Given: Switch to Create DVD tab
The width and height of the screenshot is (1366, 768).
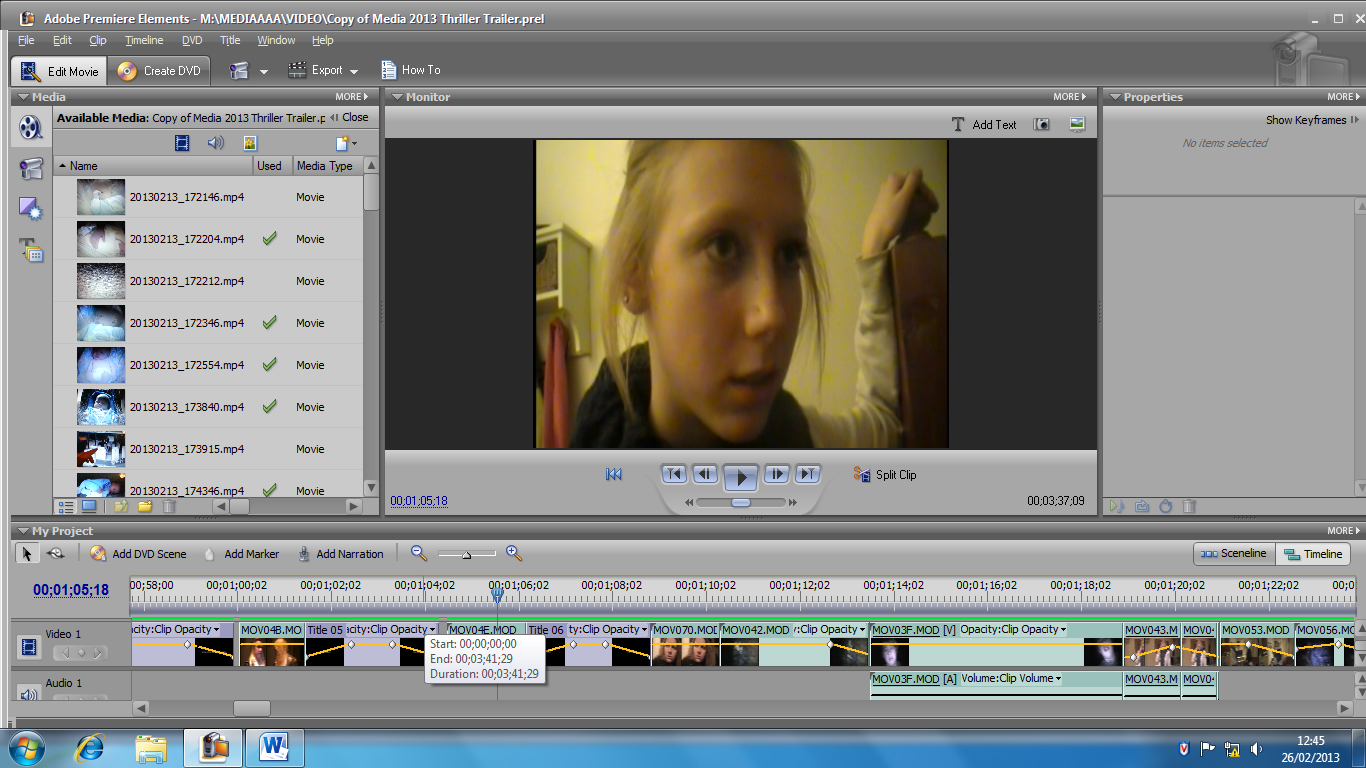Looking at the screenshot, I should 160,70.
